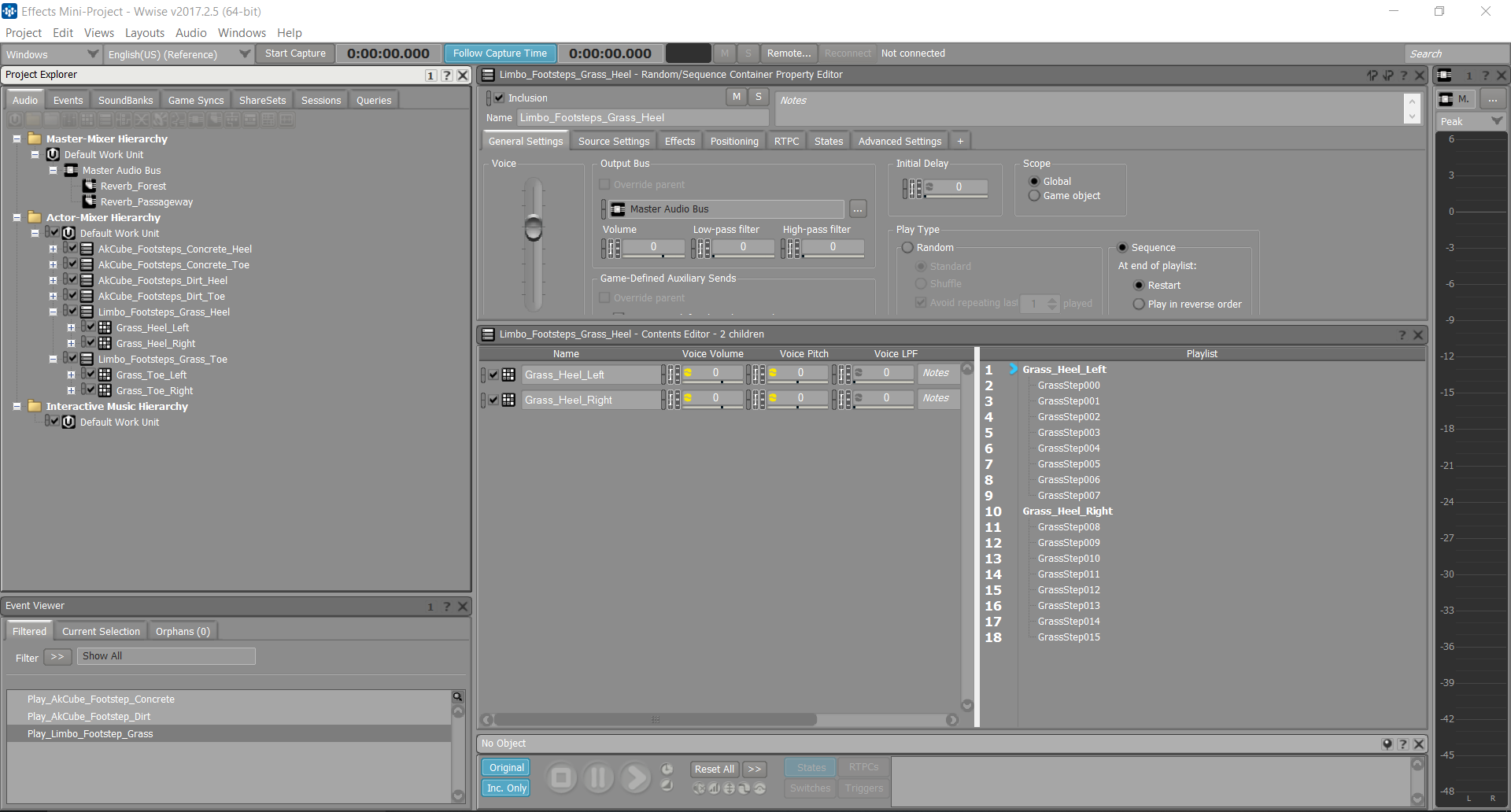The image size is (1511, 812).
Task: Select the Reverb_Passageway bus icon
Action: click(90, 201)
